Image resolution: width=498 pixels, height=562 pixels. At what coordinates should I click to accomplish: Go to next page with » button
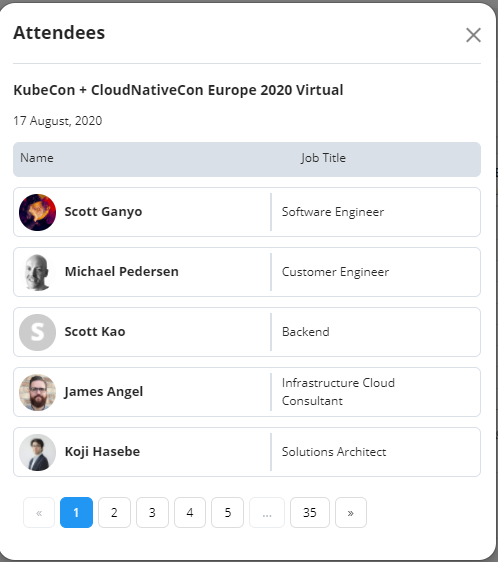click(351, 513)
